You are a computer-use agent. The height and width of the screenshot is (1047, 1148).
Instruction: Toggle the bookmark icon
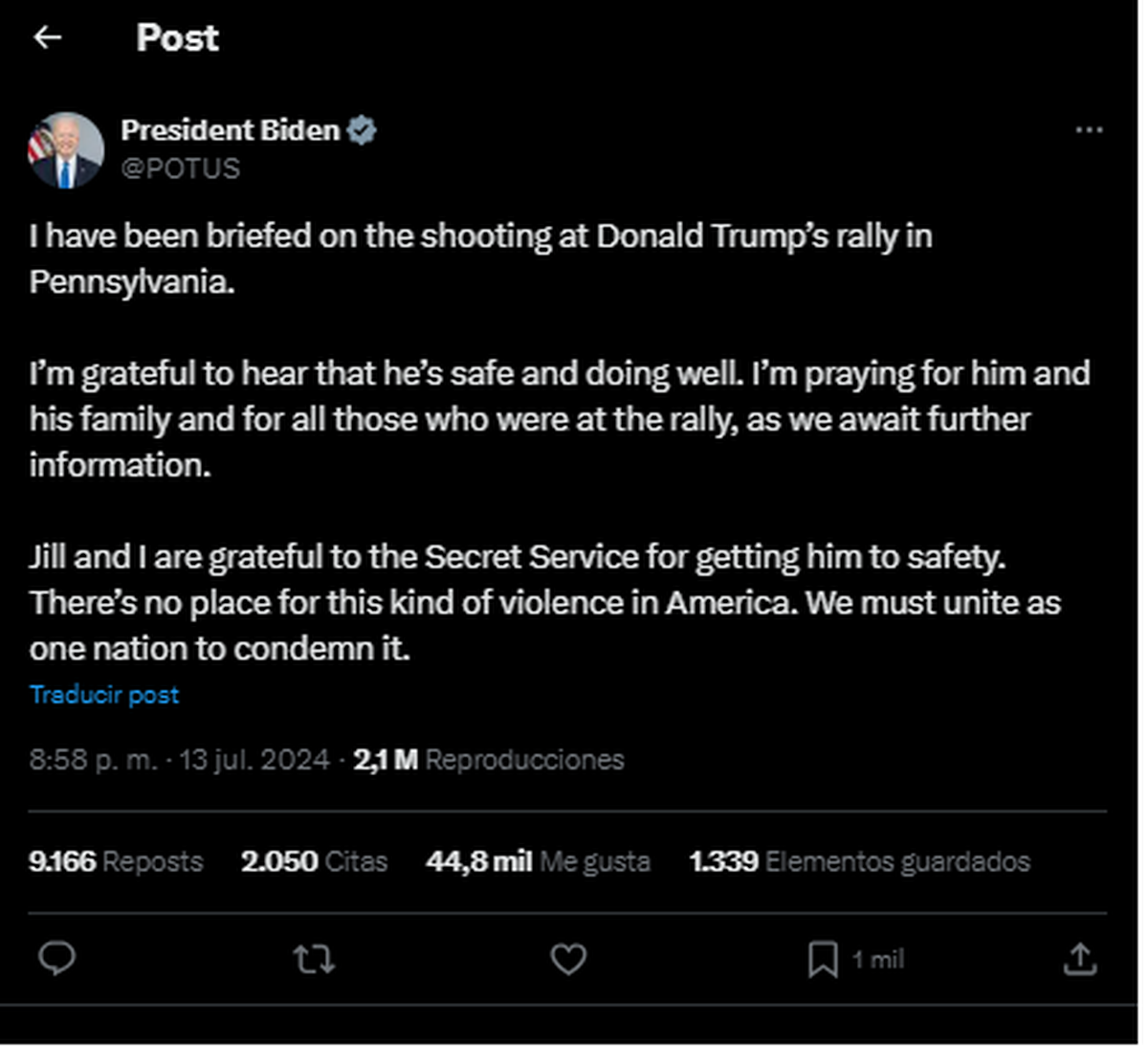tap(823, 959)
